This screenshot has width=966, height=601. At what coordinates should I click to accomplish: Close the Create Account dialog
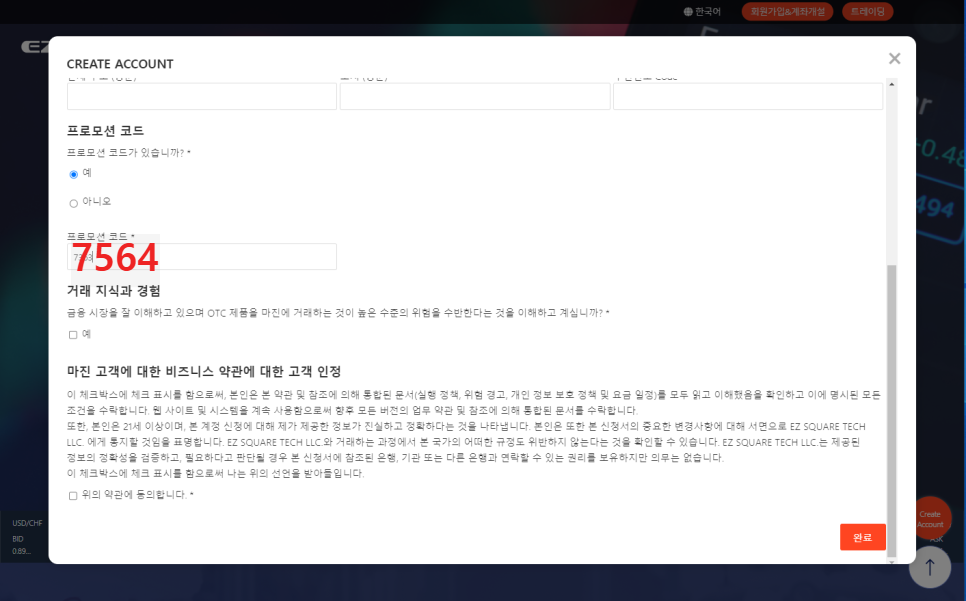click(895, 58)
